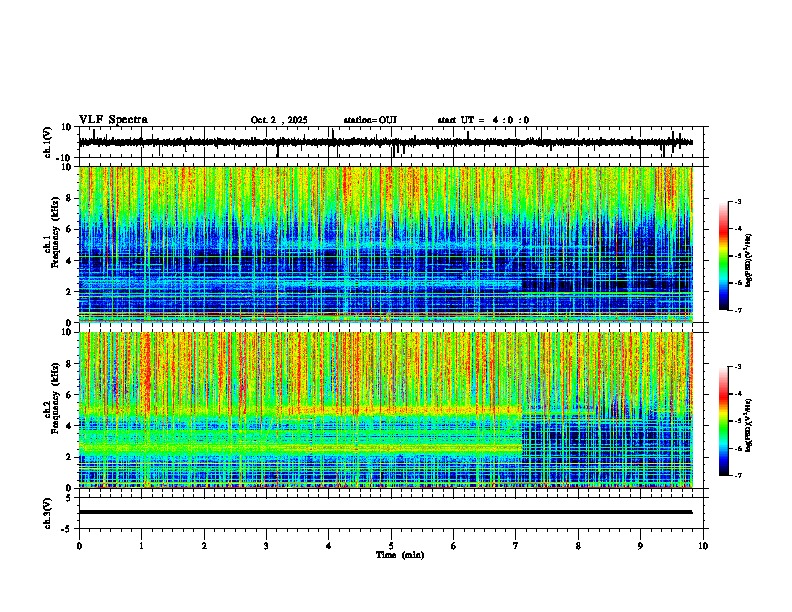
Task: Click the "Time (min)" axis title
Action: [400, 555]
